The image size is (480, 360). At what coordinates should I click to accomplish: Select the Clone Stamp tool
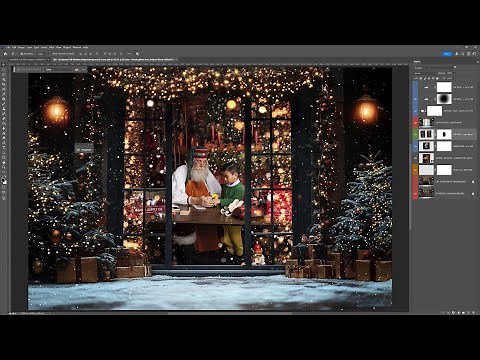pyautogui.click(x=4, y=109)
